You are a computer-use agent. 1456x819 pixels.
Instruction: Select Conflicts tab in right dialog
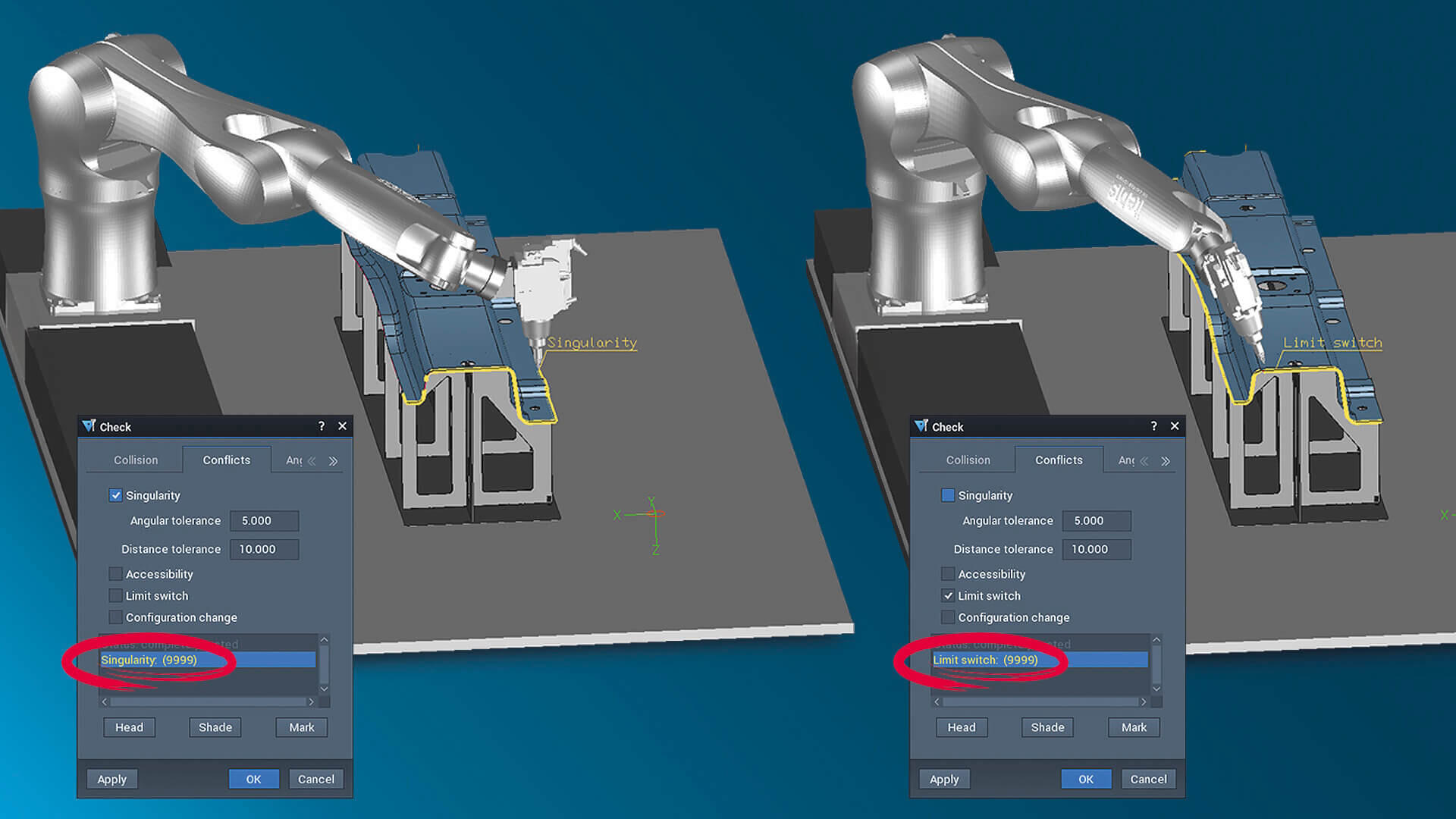click(x=1059, y=460)
